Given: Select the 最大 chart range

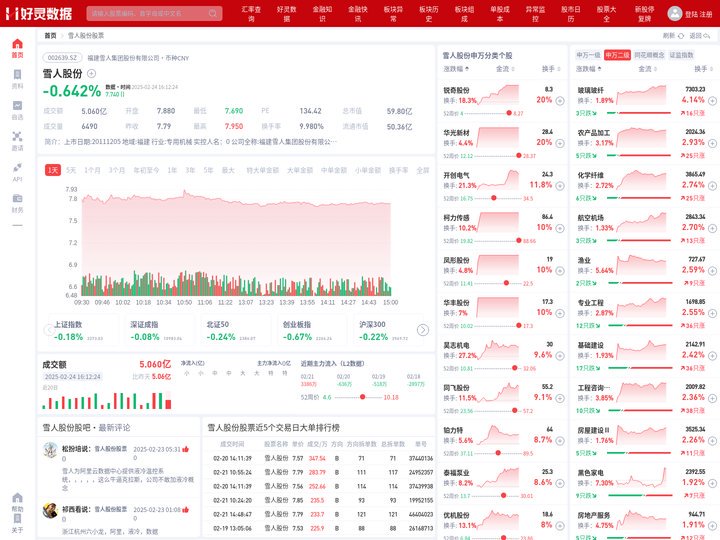Looking at the screenshot, I should click(x=228, y=170).
